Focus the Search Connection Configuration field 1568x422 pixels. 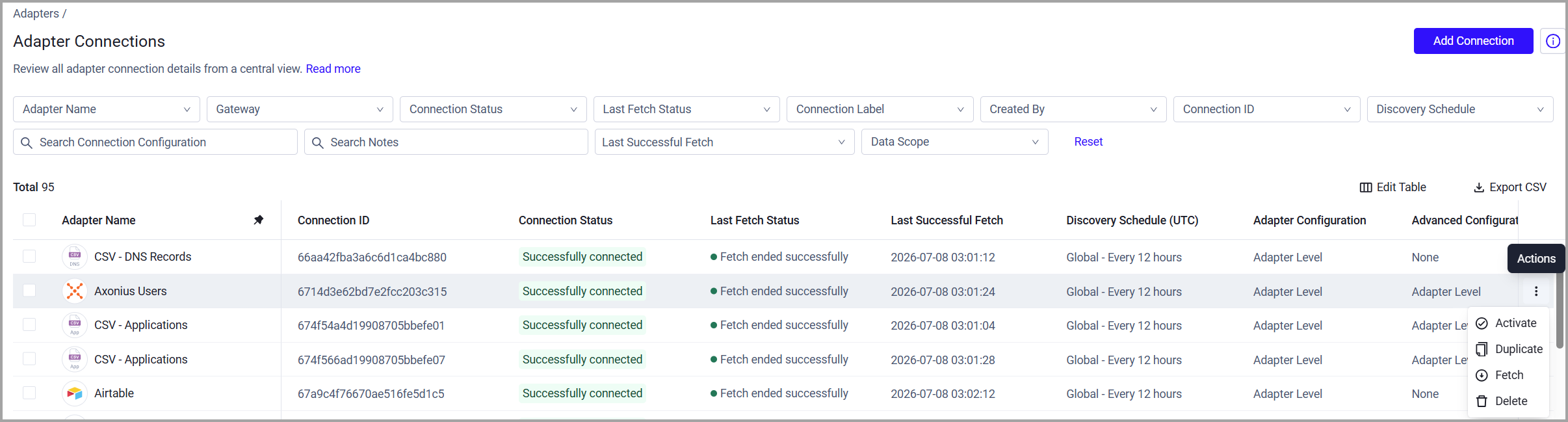coord(155,142)
